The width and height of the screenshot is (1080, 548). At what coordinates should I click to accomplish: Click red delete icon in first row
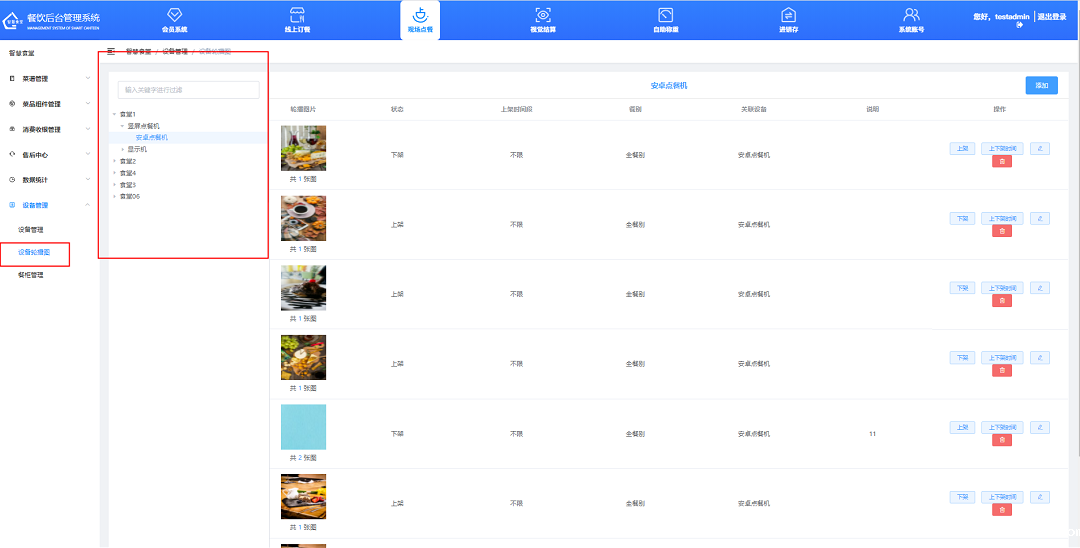coord(1002,161)
